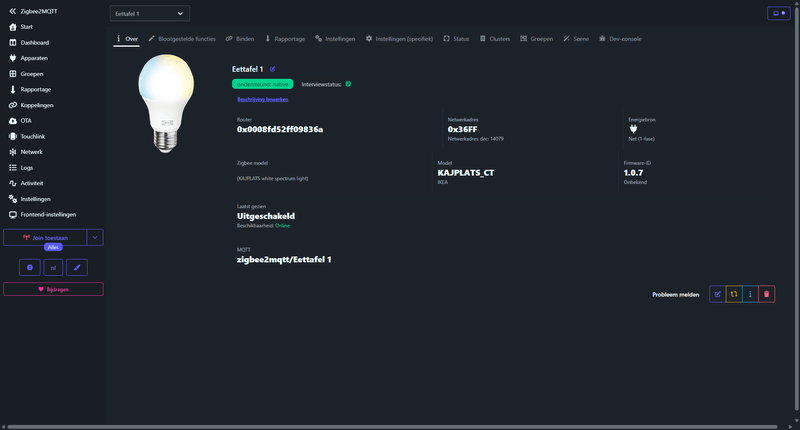This screenshot has width=800, height=430.
Task: Click the power plug Energiebron icon
Action: tap(633, 129)
